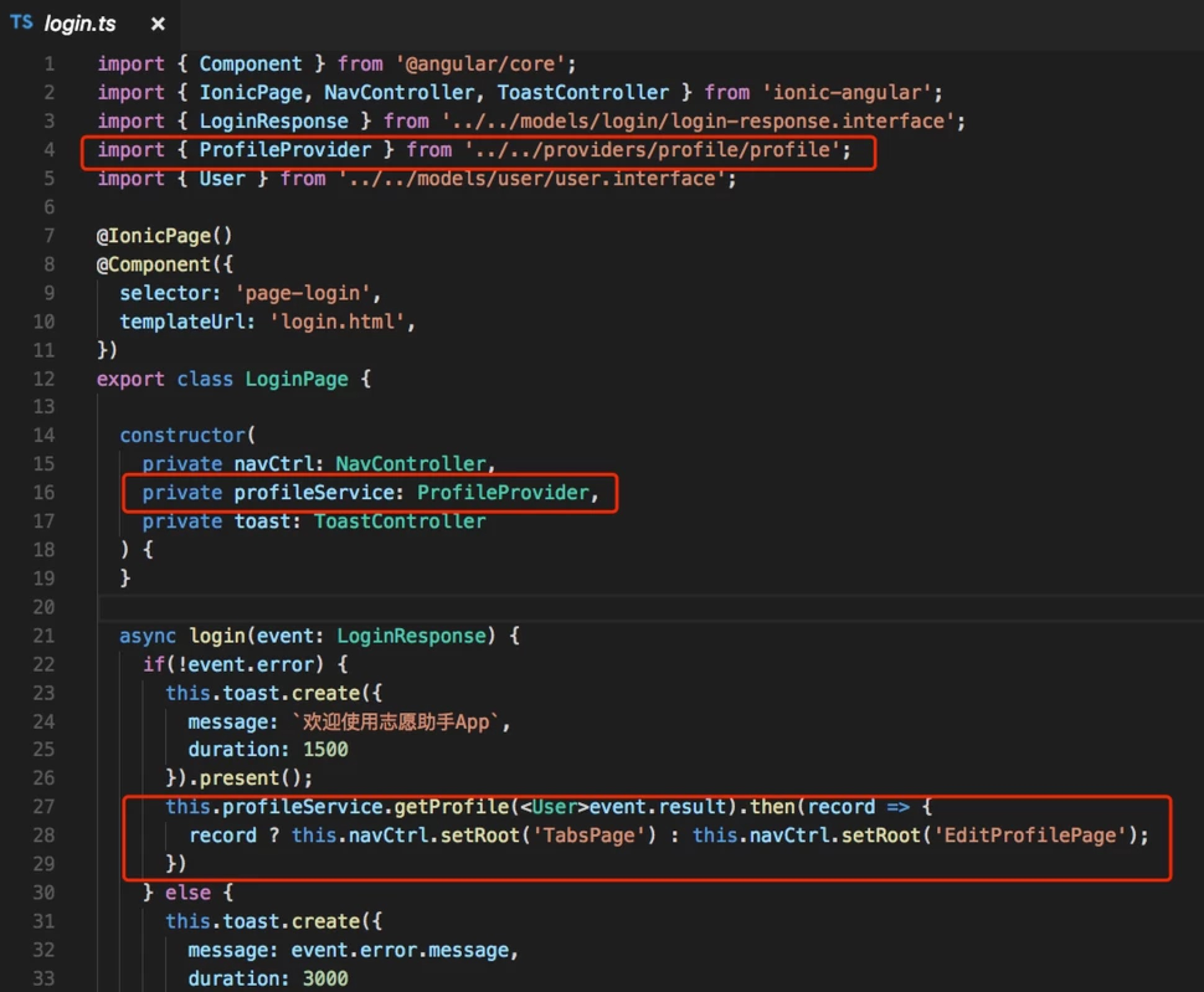
Task: Click ToastController type in constructor
Action: (x=400, y=521)
